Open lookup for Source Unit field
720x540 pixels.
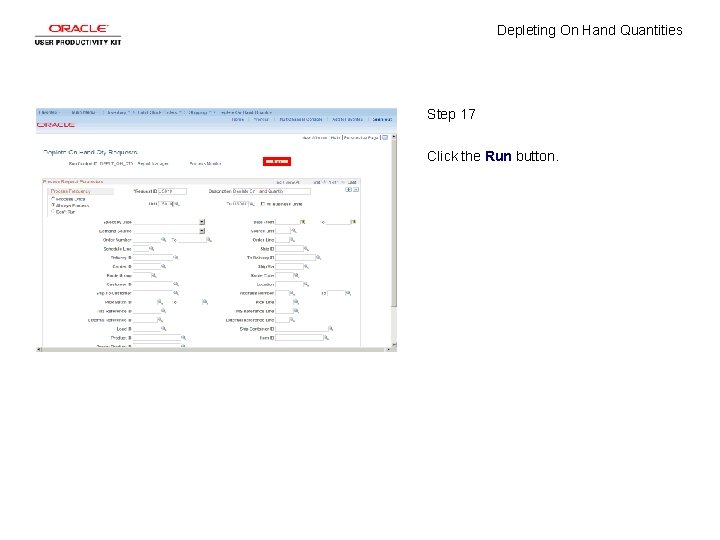294,231
